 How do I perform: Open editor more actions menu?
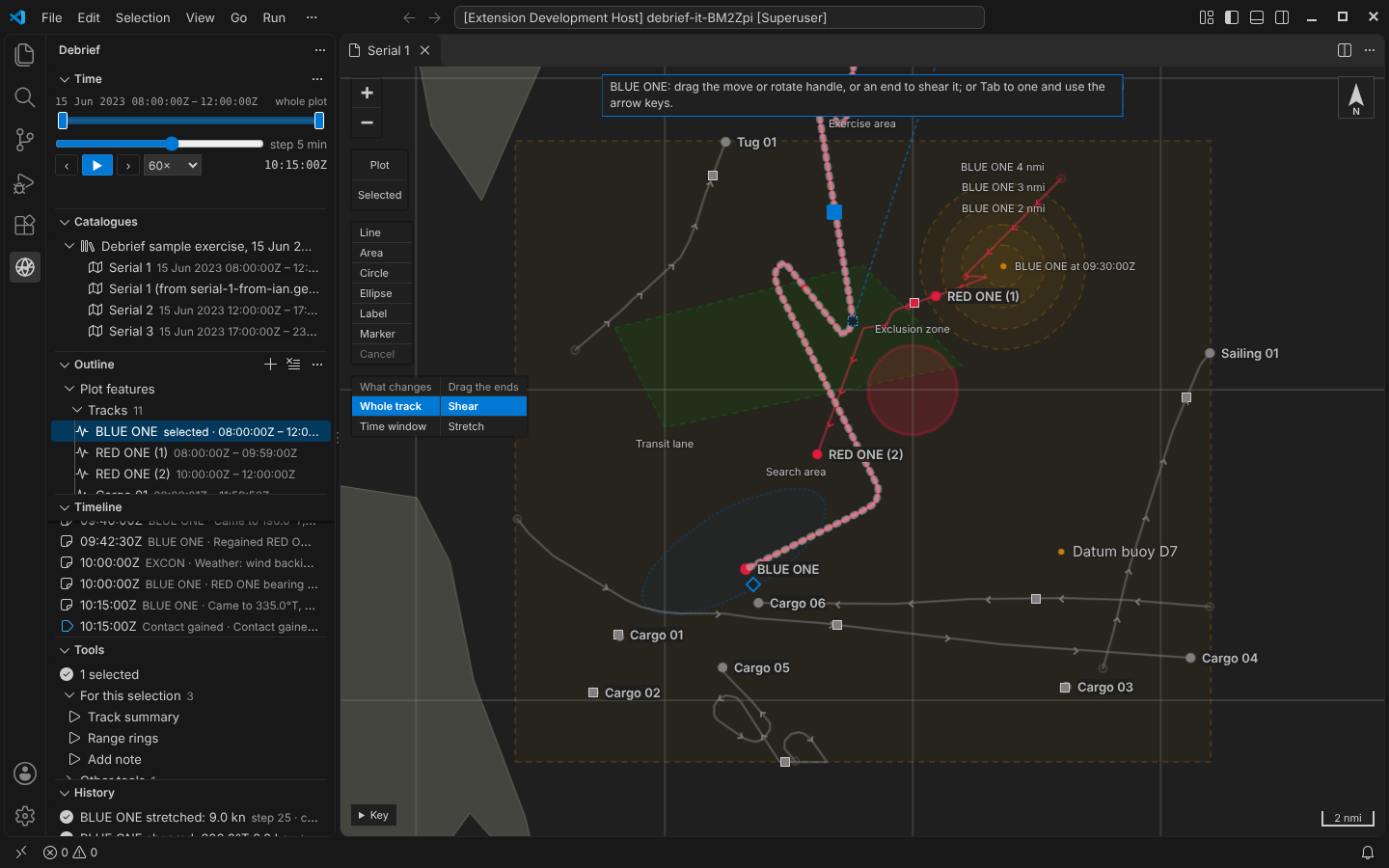pyautogui.click(x=1370, y=50)
